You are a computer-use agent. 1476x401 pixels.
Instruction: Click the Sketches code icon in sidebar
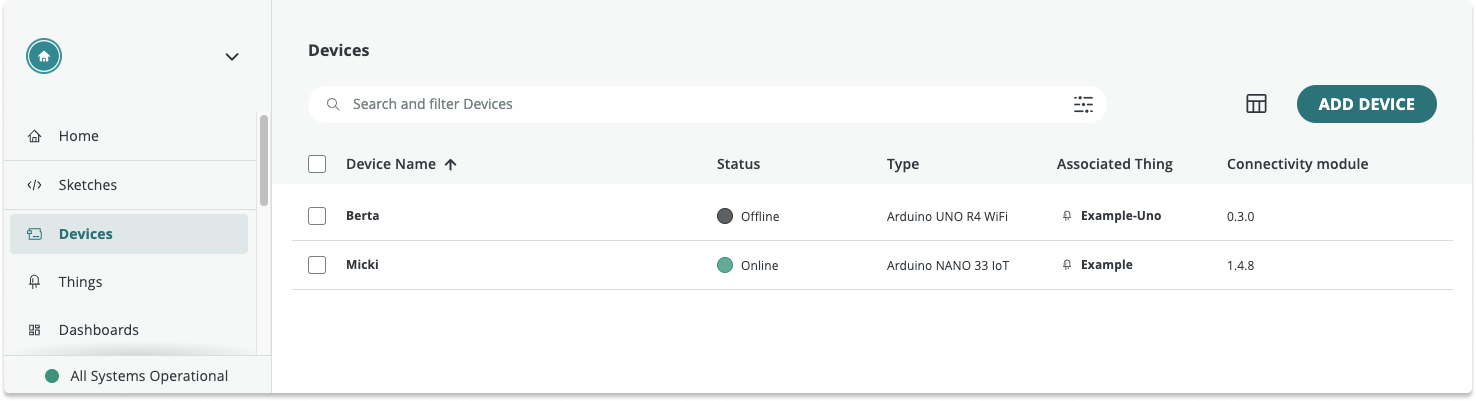(x=35, y=185)
